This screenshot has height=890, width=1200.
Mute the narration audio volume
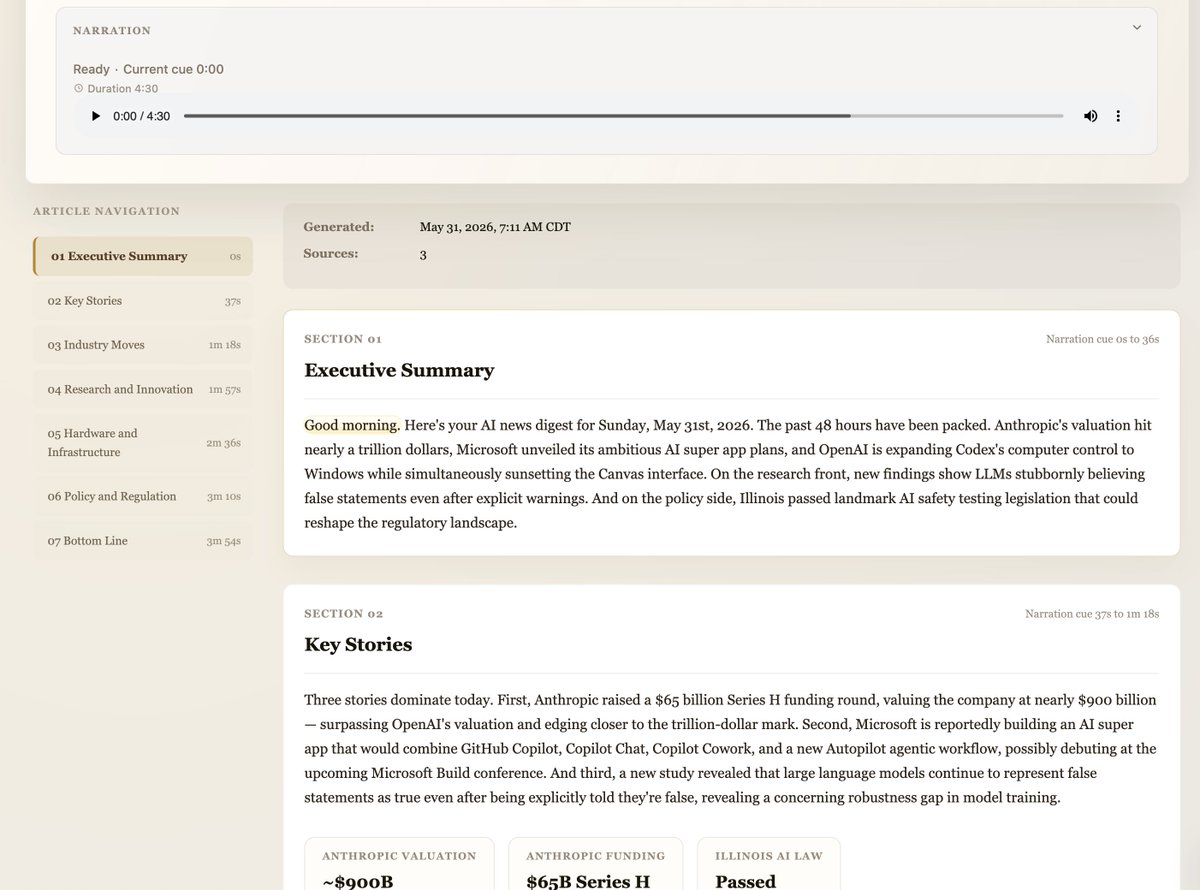coord(1090,116)
